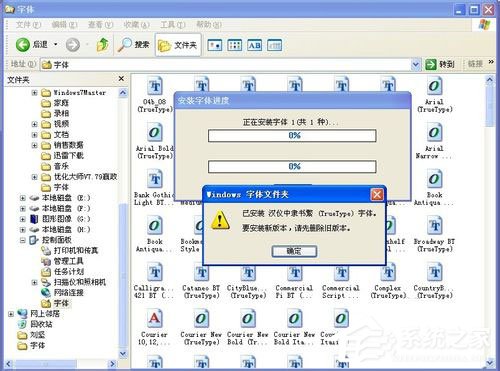This screenshot has width=500, height=371.
Task: Expand the 网上邻居 tree node
Action: pyautogui.click(x=11, y=314)
